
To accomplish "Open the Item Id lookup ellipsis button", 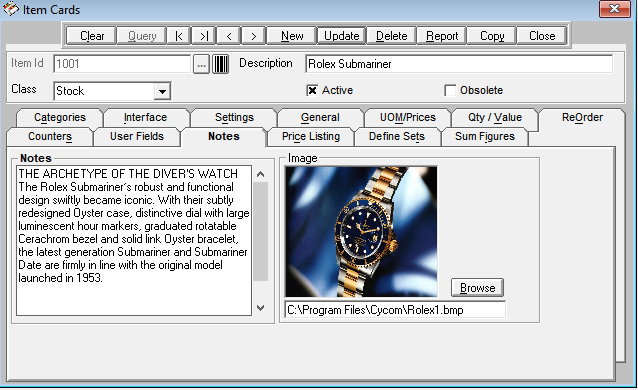I will [201, 64].
